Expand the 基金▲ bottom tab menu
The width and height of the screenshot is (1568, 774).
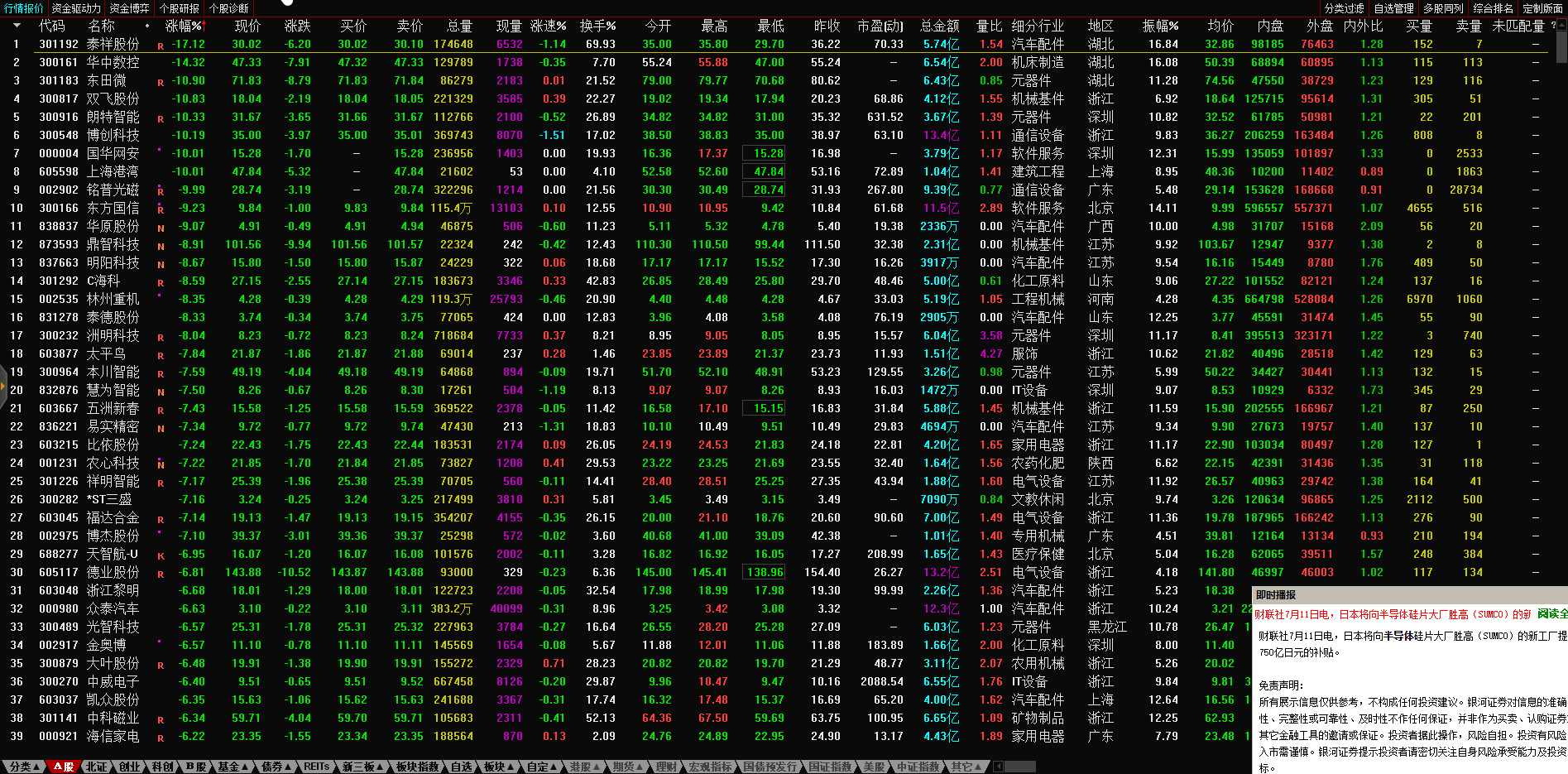233,767
